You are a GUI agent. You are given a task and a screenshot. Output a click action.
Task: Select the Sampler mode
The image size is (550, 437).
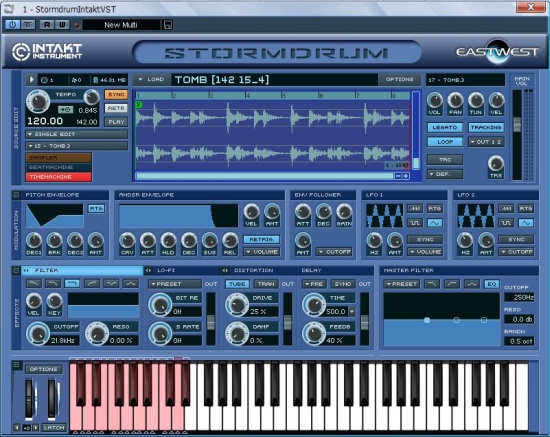tap(59, 157)
